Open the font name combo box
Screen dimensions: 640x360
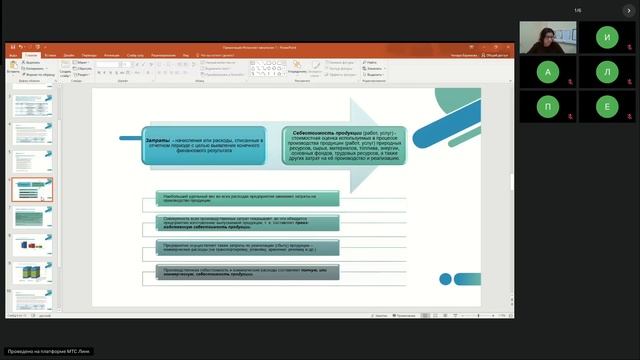click(107, 64)
